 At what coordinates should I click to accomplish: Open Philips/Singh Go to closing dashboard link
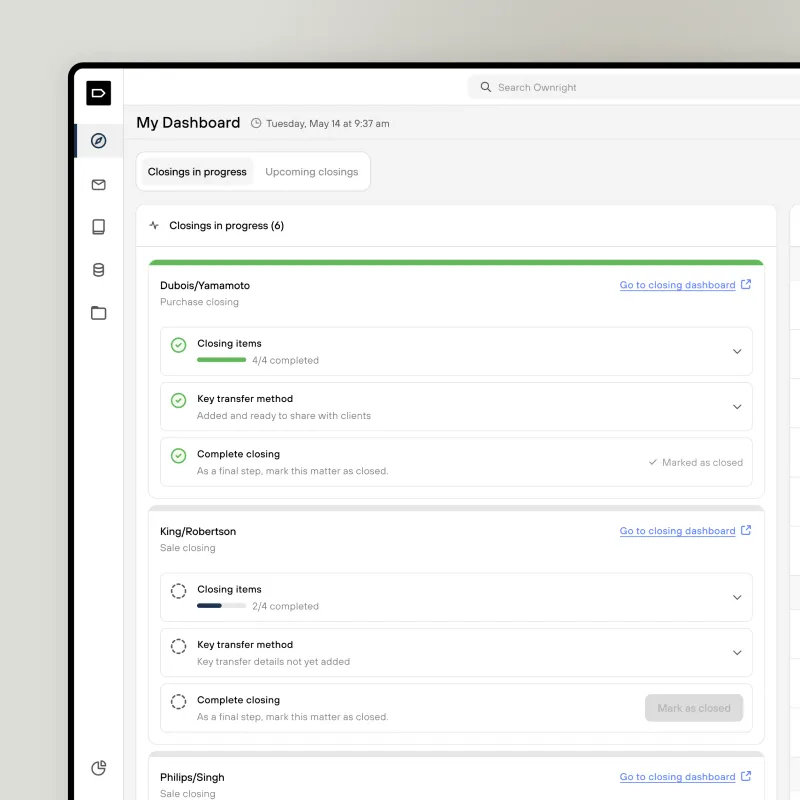678,777
